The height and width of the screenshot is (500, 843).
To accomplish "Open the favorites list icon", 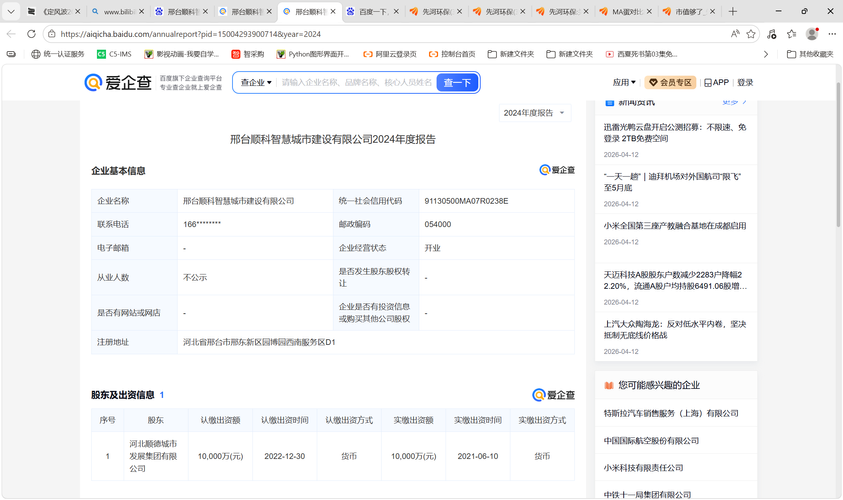I will tap(791, 34).
